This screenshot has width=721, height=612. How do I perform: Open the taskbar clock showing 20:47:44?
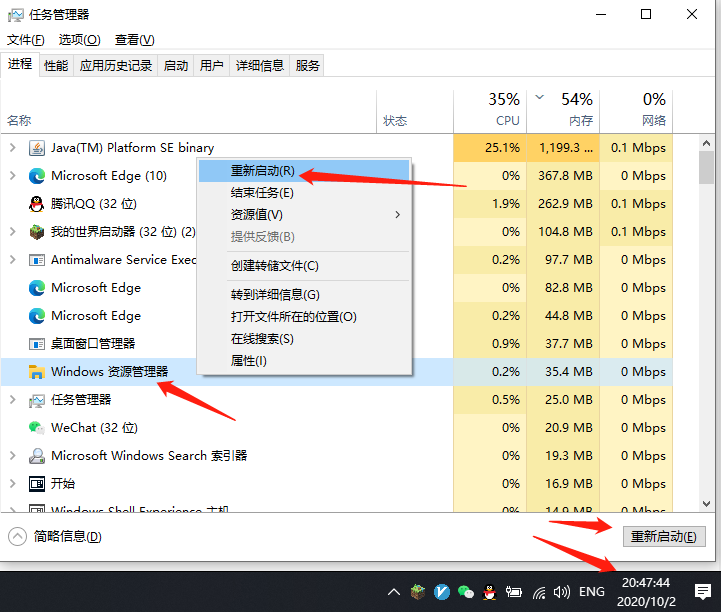coord(646,592)
